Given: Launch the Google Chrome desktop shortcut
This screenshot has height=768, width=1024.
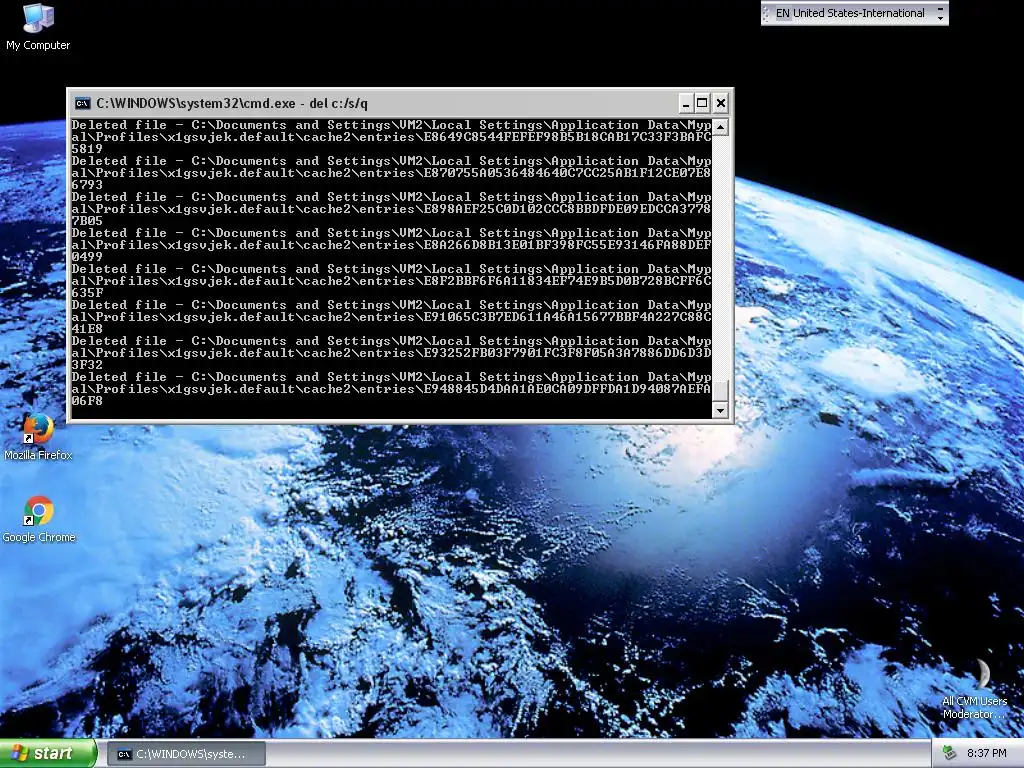Looking at the screenshot, I should pos(39,519).
